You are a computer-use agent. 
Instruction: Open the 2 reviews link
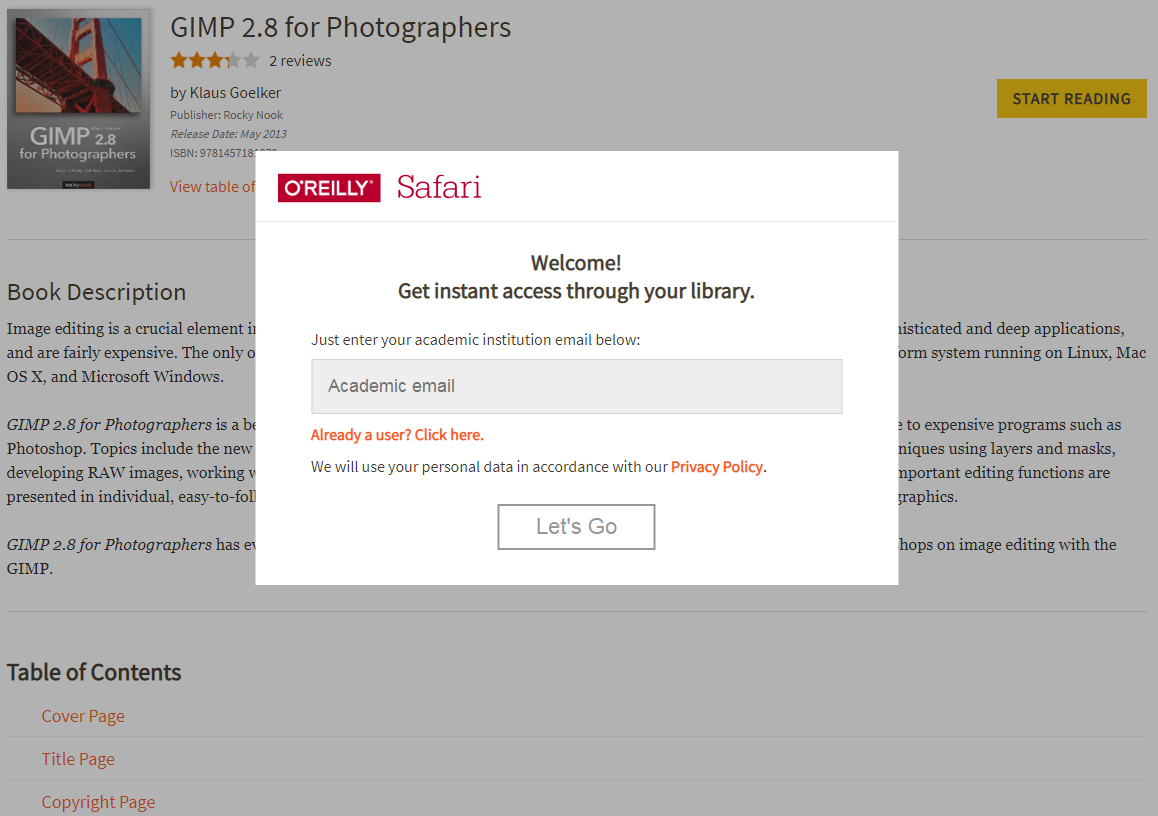pyautogui.click(x=300, y=61)
